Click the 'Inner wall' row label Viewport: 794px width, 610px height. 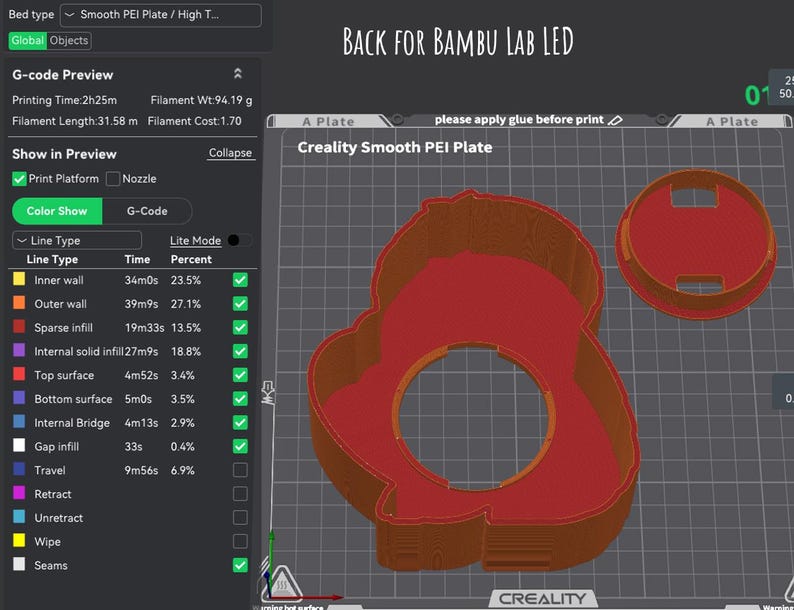click(x=59, y=280)
